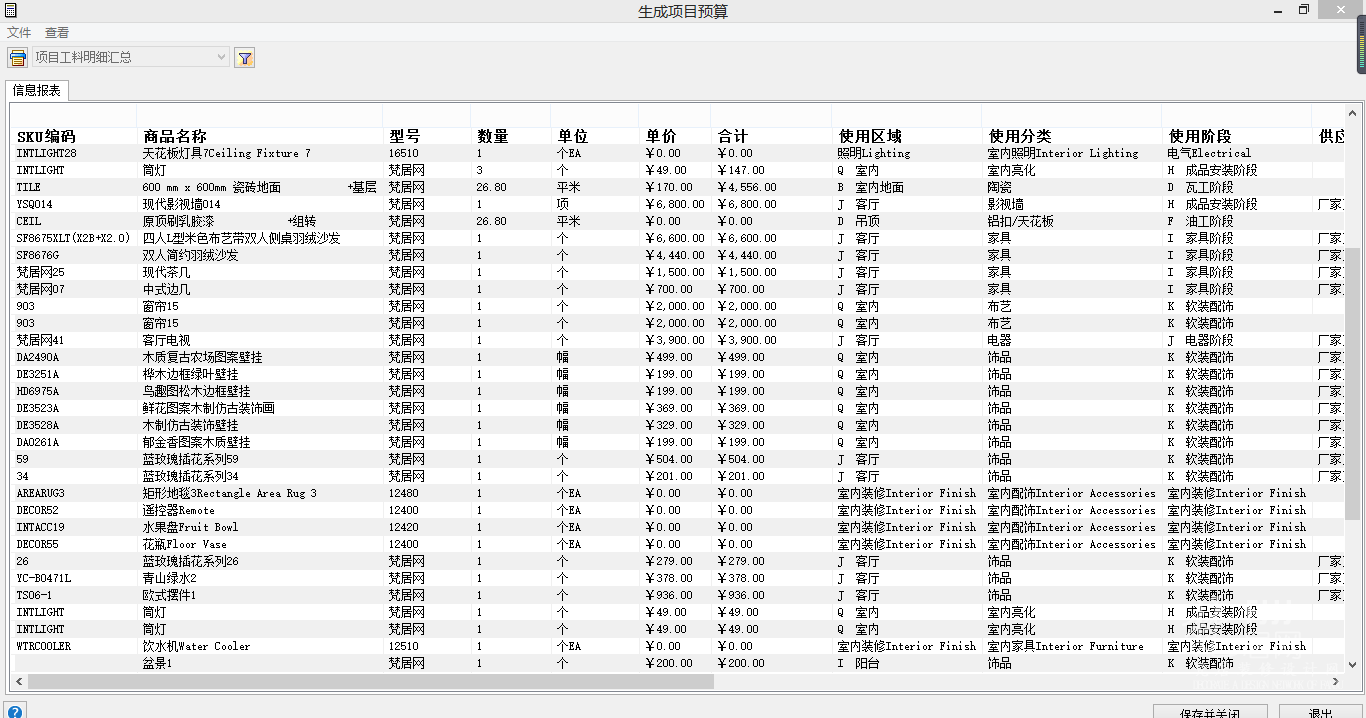Click the 花瓶Floor Vase product name
Screen dimensions: 1366x718
click(x=185, y=544)
